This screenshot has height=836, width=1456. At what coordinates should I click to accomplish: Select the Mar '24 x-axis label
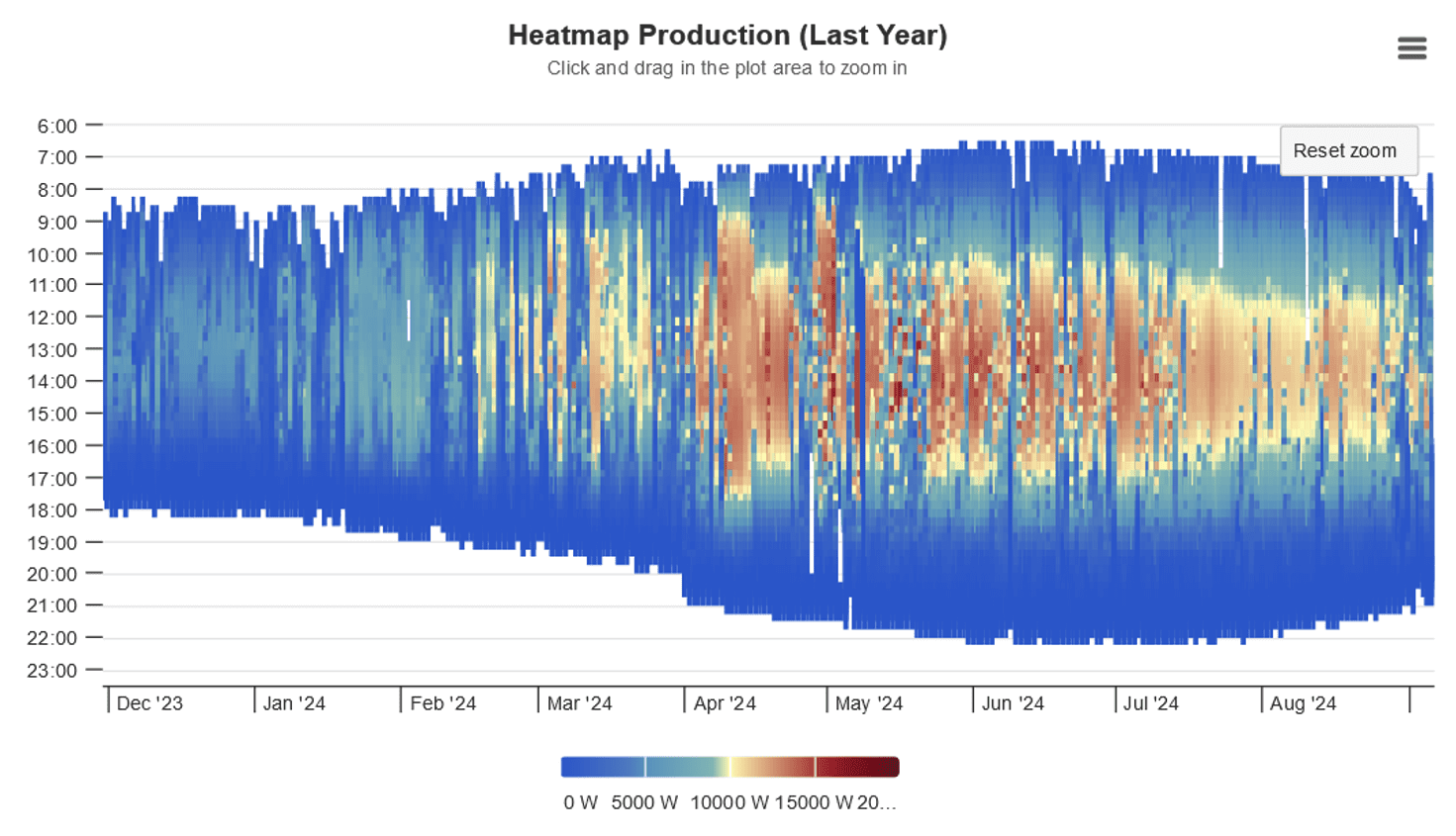tap(580, 703)
